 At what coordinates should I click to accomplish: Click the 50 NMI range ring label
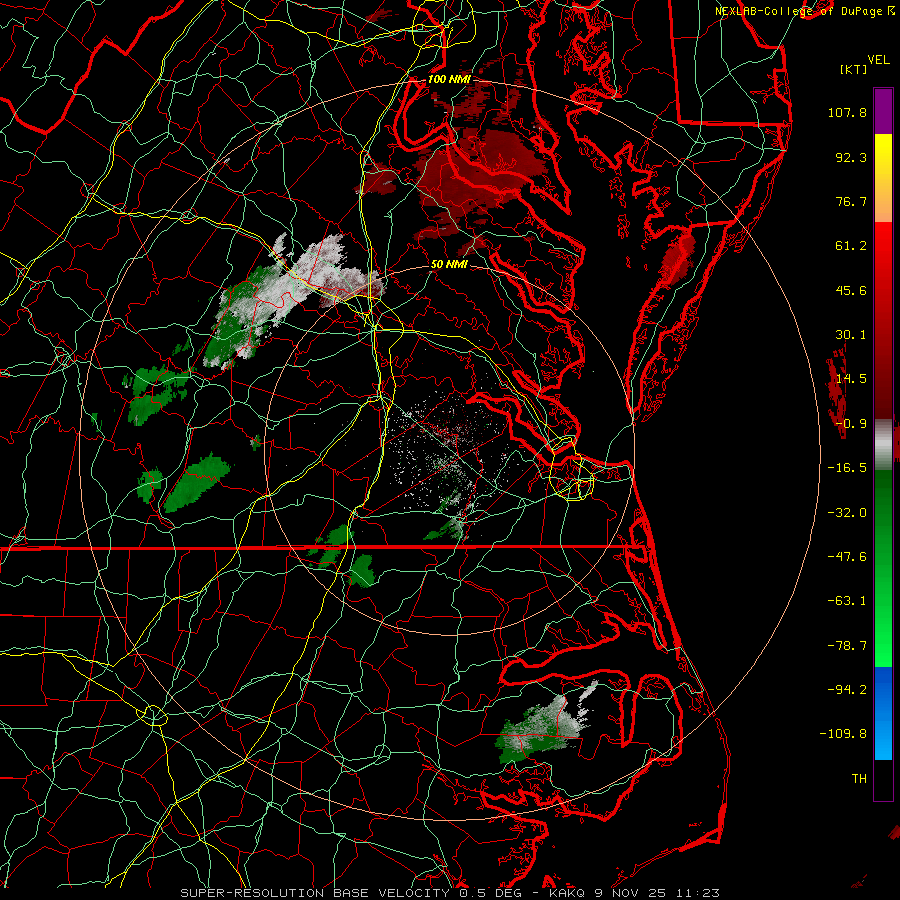(x=449, y=265)
